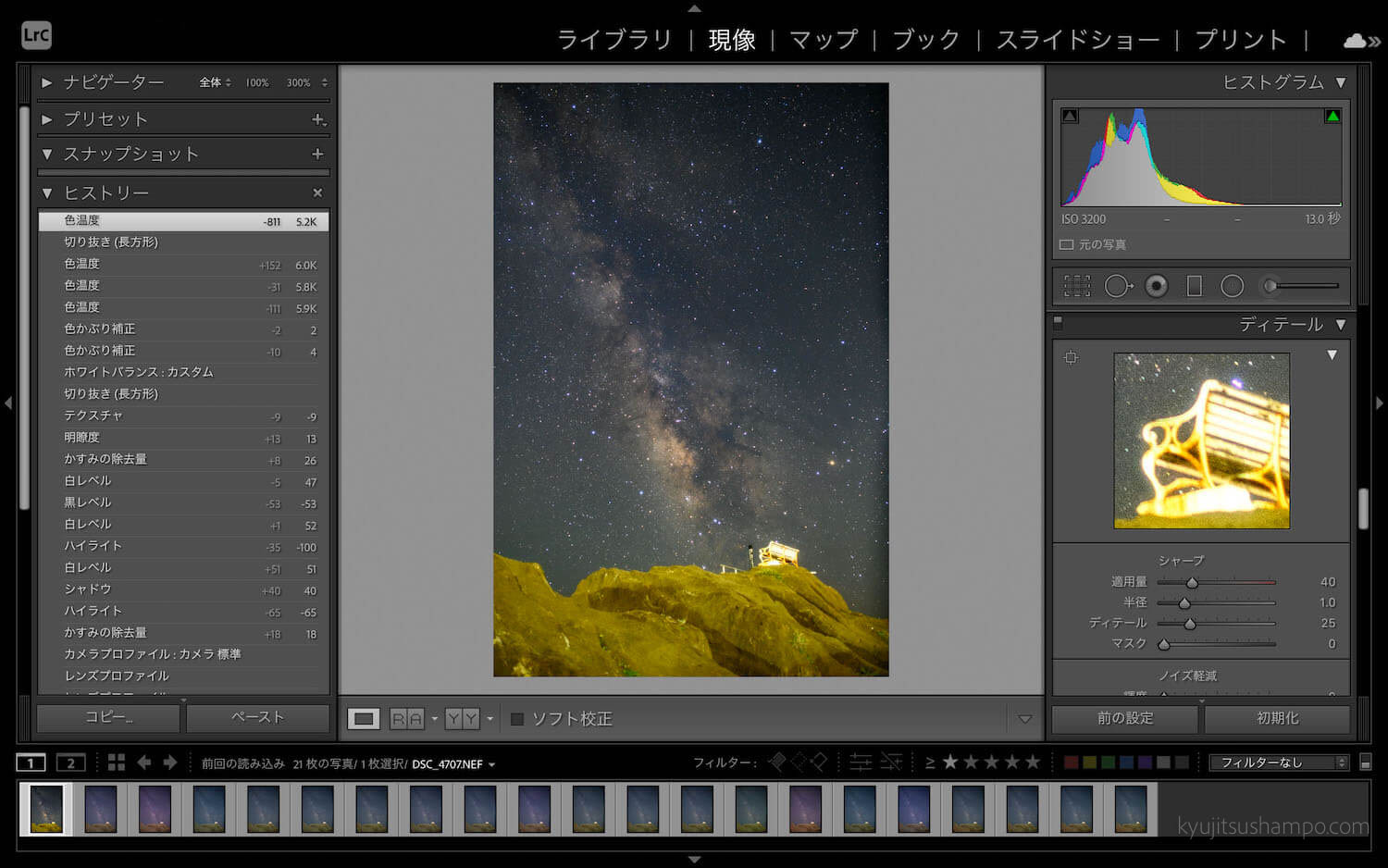1388x868 pixels.
Task: Go back with filmstrip left arrow
Action: click(x=144, y=763)
